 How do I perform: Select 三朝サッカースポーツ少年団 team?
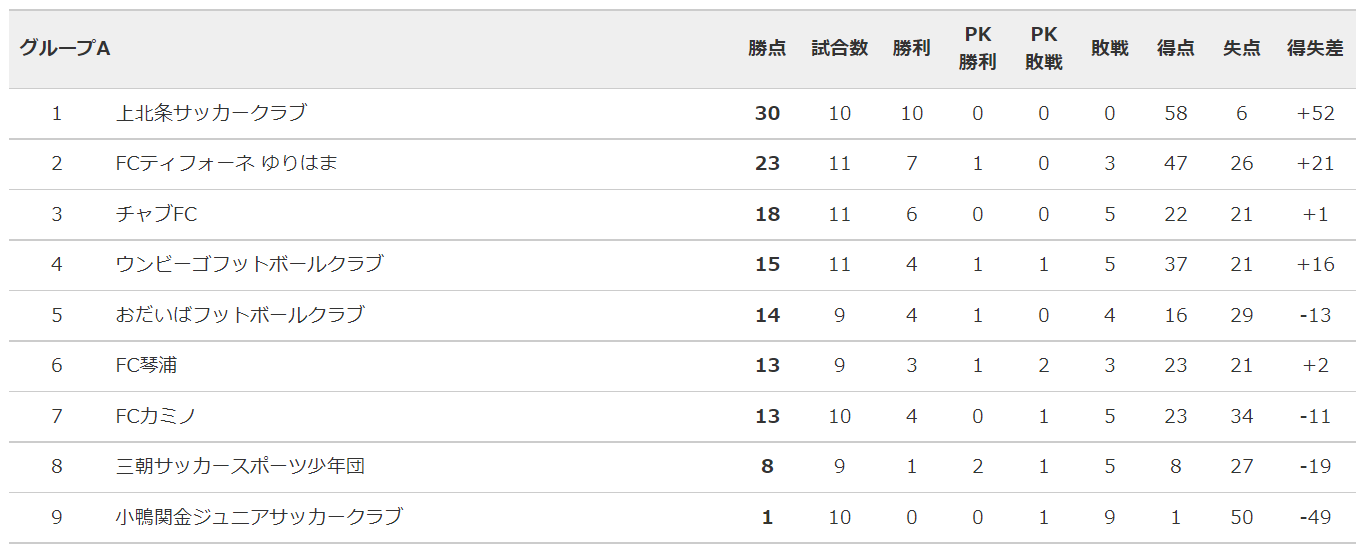(241, 466)
